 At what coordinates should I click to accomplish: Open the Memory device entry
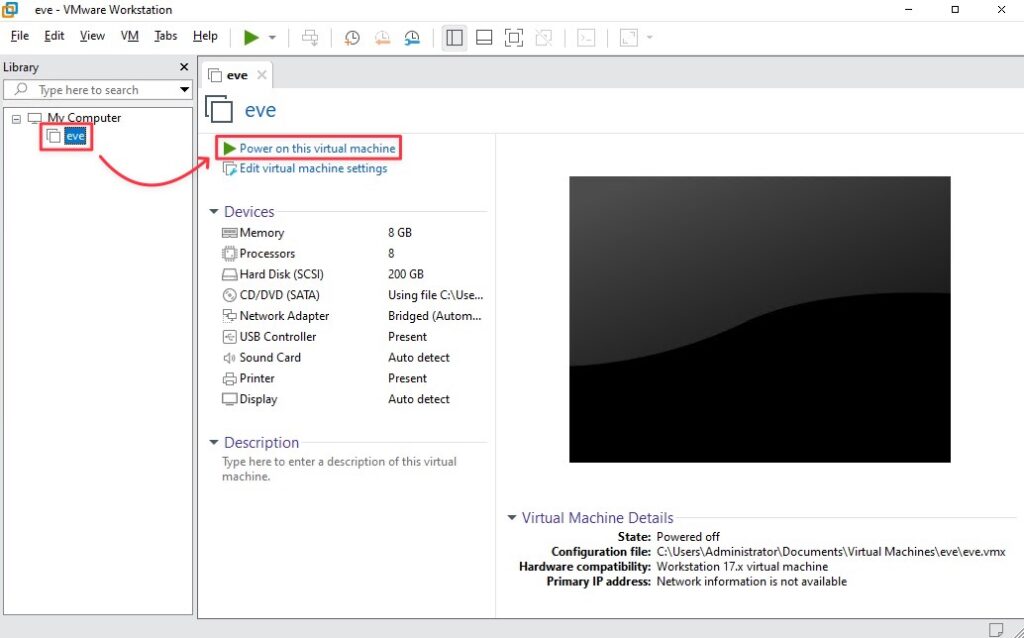(261, 232)
